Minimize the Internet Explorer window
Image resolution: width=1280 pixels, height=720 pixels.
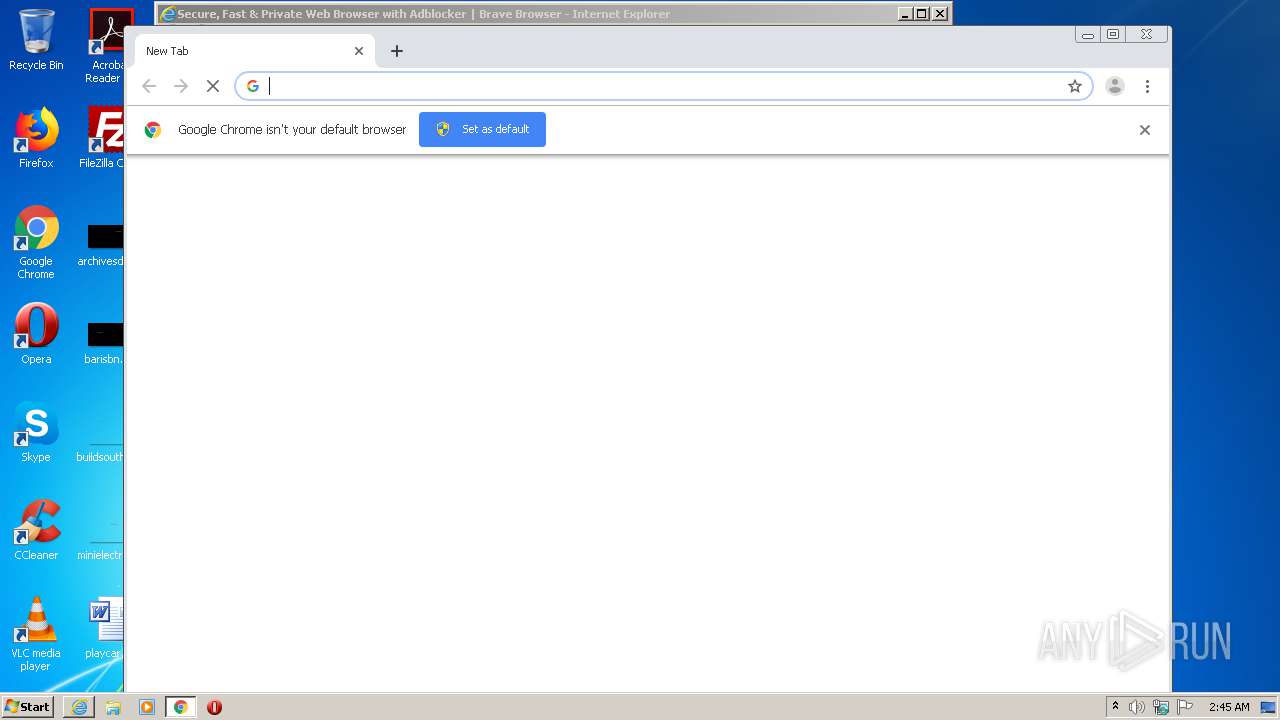(x=905, y=14)
